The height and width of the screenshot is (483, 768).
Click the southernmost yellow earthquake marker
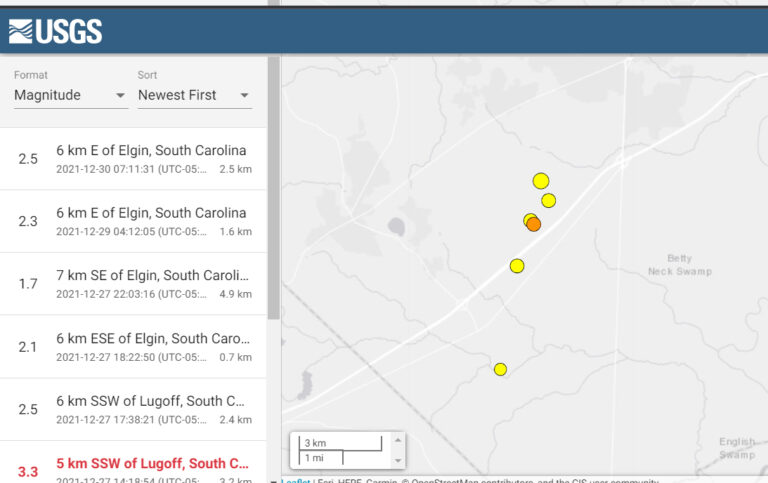point(500,369)
